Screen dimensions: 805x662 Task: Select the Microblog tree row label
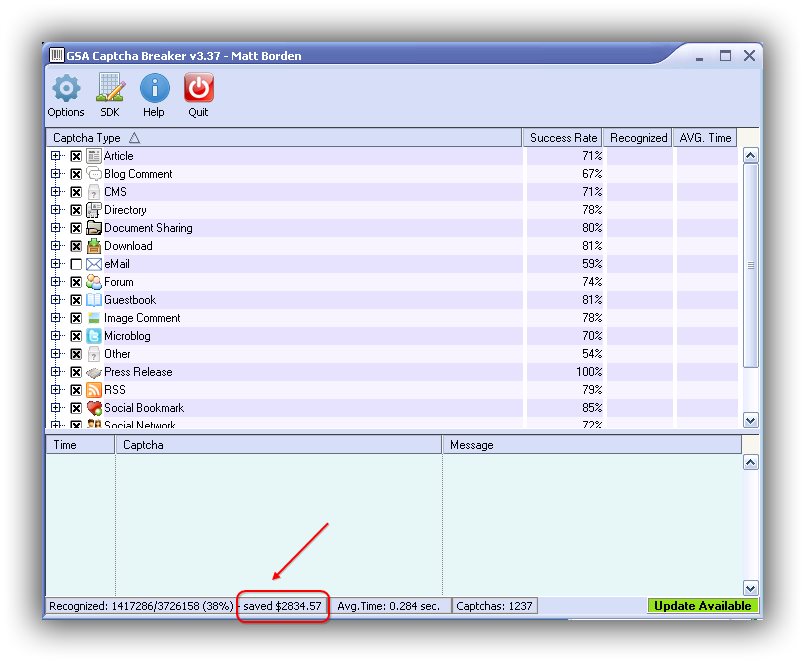pyautogui.click(x=127, y=336)
